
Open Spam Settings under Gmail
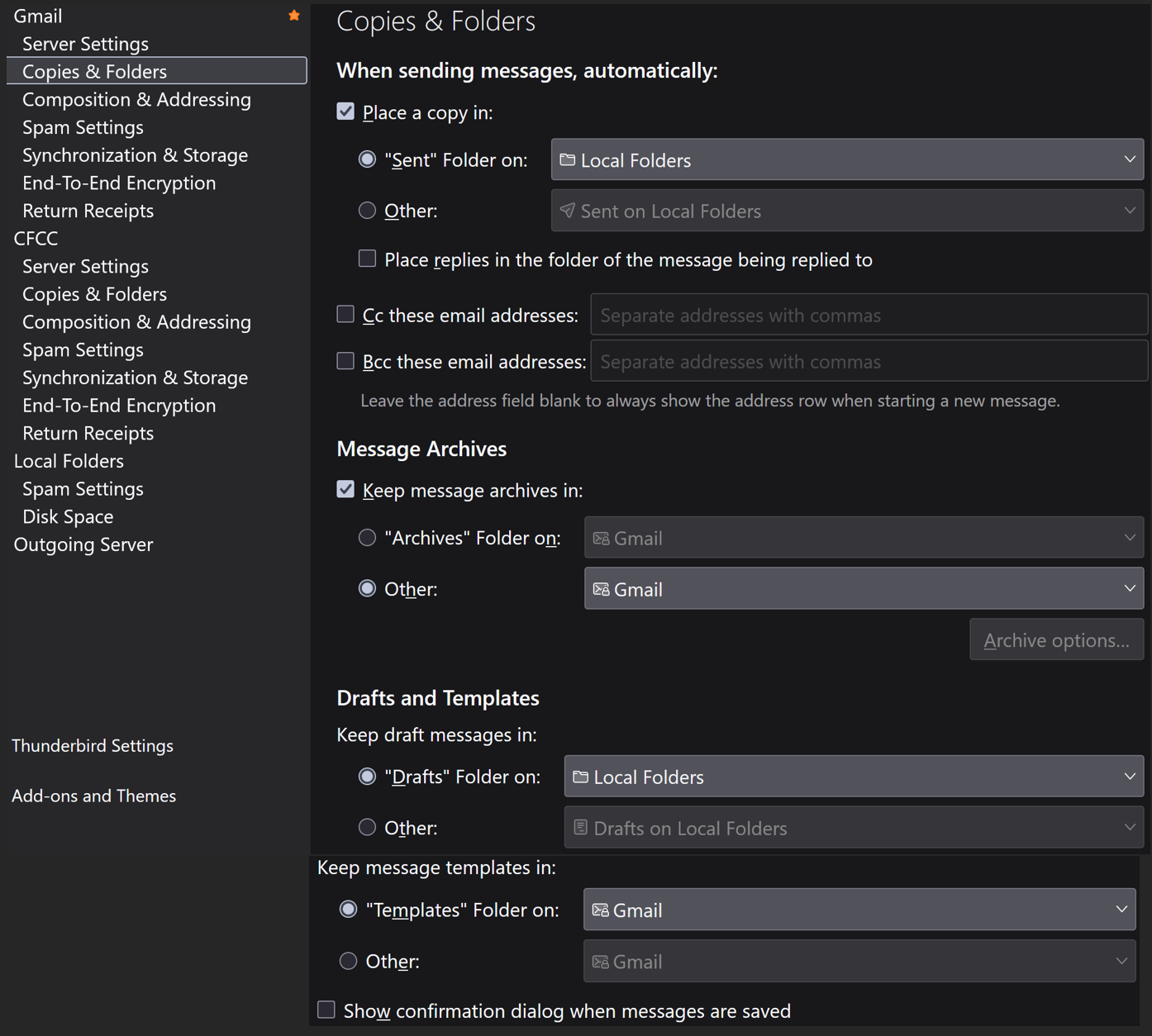83,127
